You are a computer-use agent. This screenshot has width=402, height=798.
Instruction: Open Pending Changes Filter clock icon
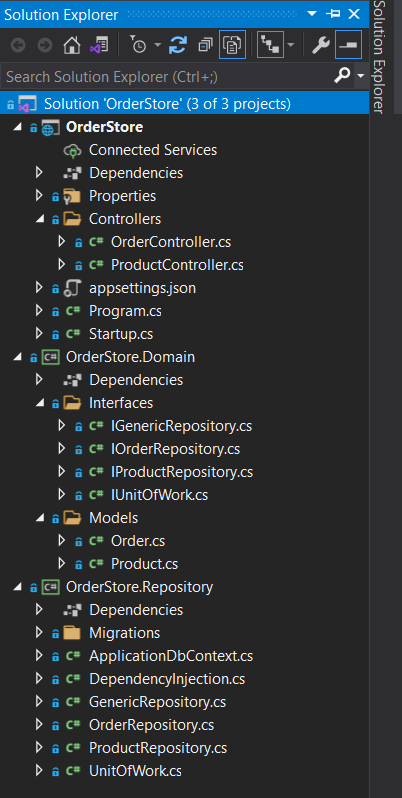[x=138, y=46]
